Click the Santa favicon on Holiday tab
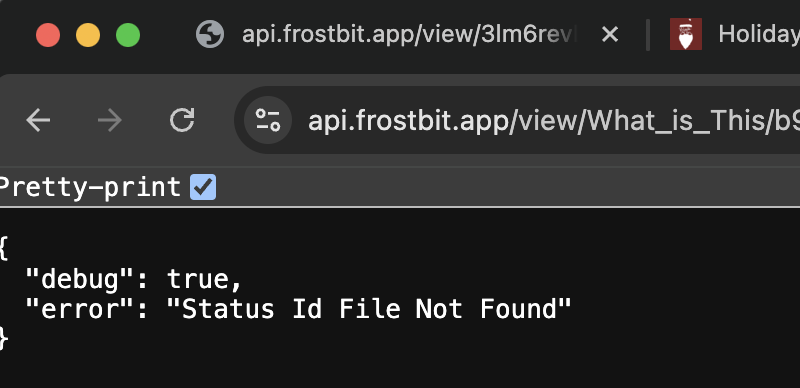 coord(686,34)
